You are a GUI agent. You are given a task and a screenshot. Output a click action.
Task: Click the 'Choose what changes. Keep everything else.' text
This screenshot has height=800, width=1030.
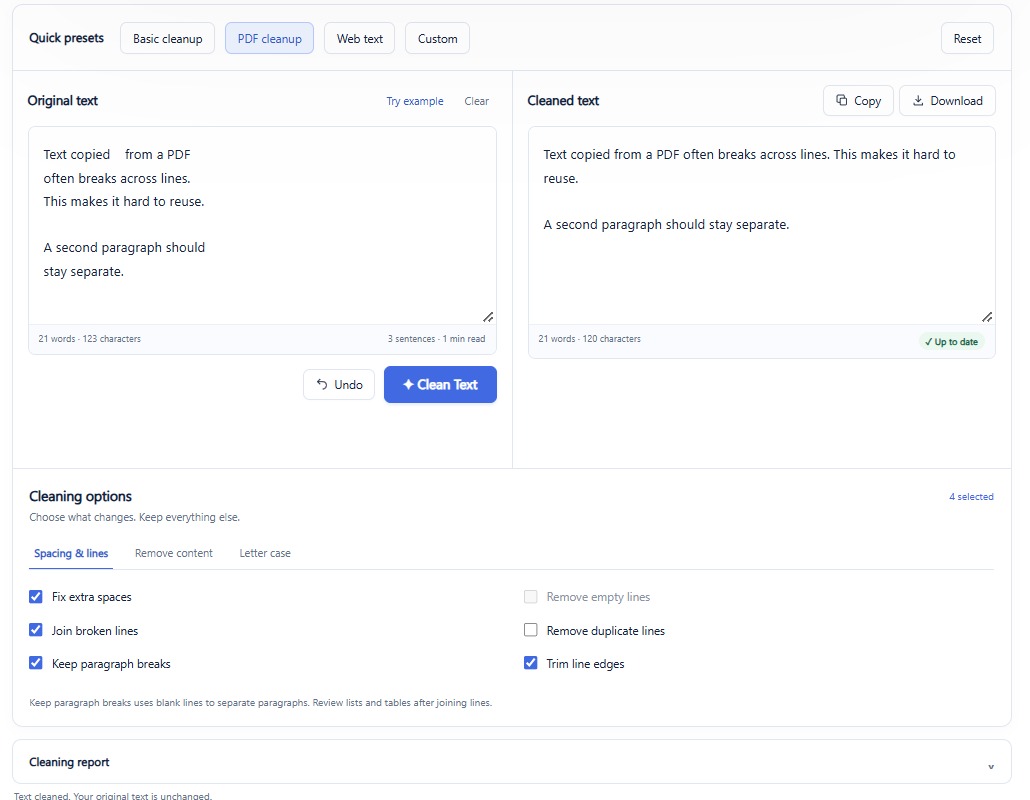click(x=134, y=517)
